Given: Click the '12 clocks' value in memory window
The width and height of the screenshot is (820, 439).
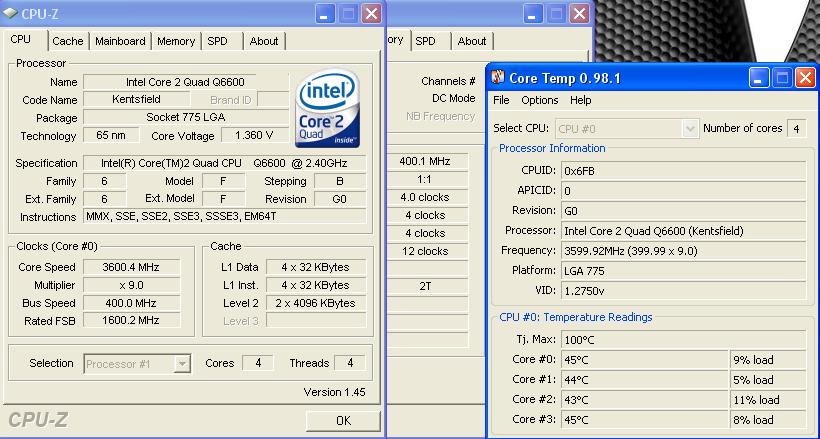Looking at the screenshot, I should [428, 251].
